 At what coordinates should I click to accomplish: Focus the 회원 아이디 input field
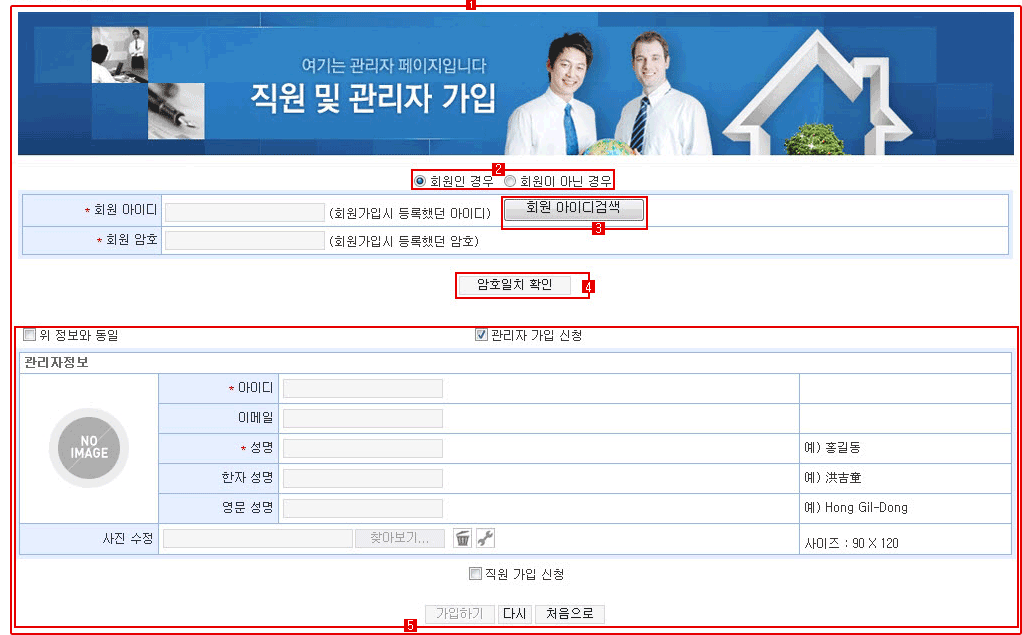pos(244,212)
